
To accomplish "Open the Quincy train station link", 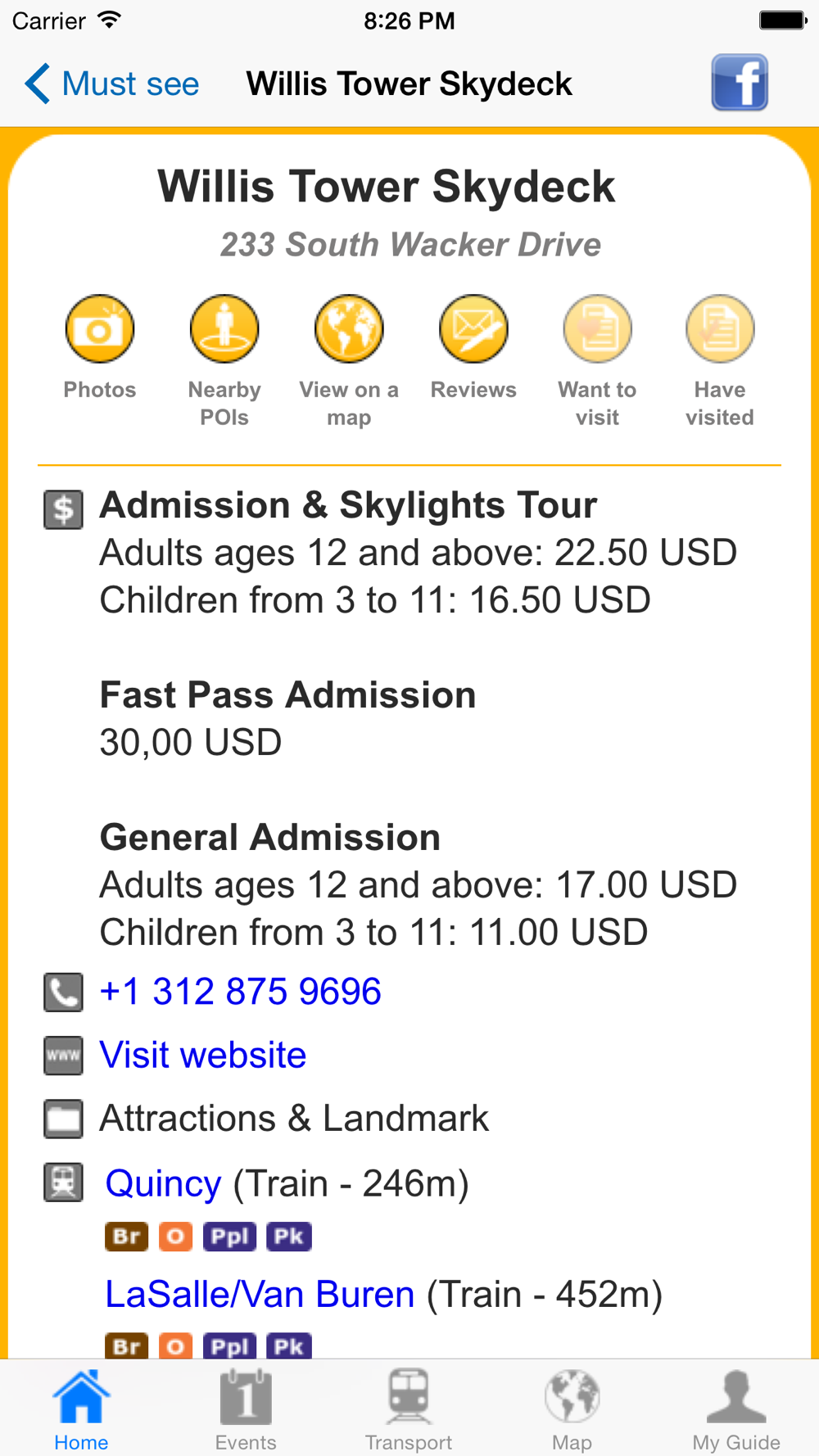I will click(x=164, y=1183).
